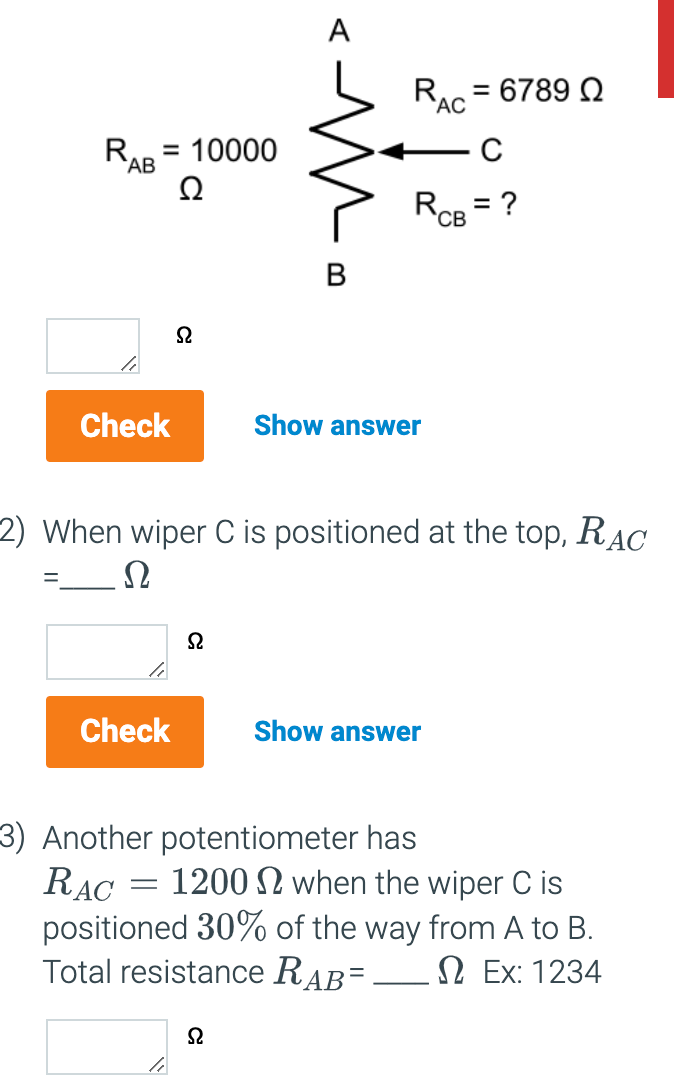Select the answer box for question 2
676x1084 pixels.
pyautogui.click(x=106, y=649)
